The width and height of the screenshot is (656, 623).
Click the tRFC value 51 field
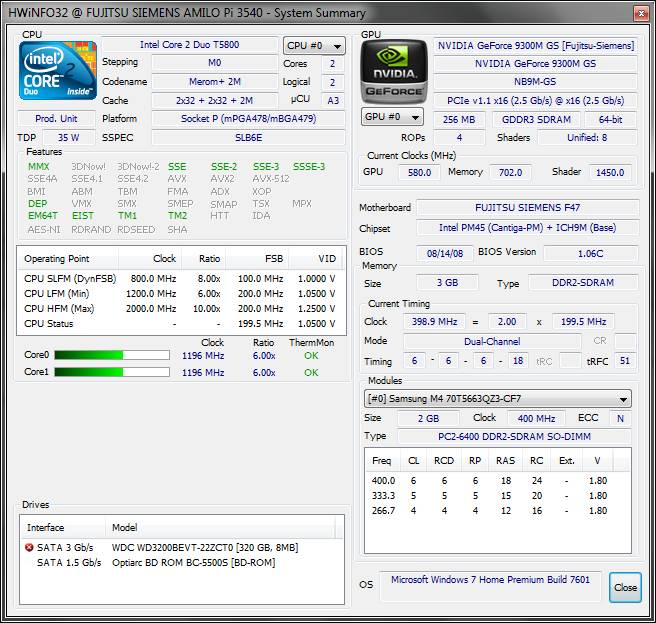click(625, 361)
